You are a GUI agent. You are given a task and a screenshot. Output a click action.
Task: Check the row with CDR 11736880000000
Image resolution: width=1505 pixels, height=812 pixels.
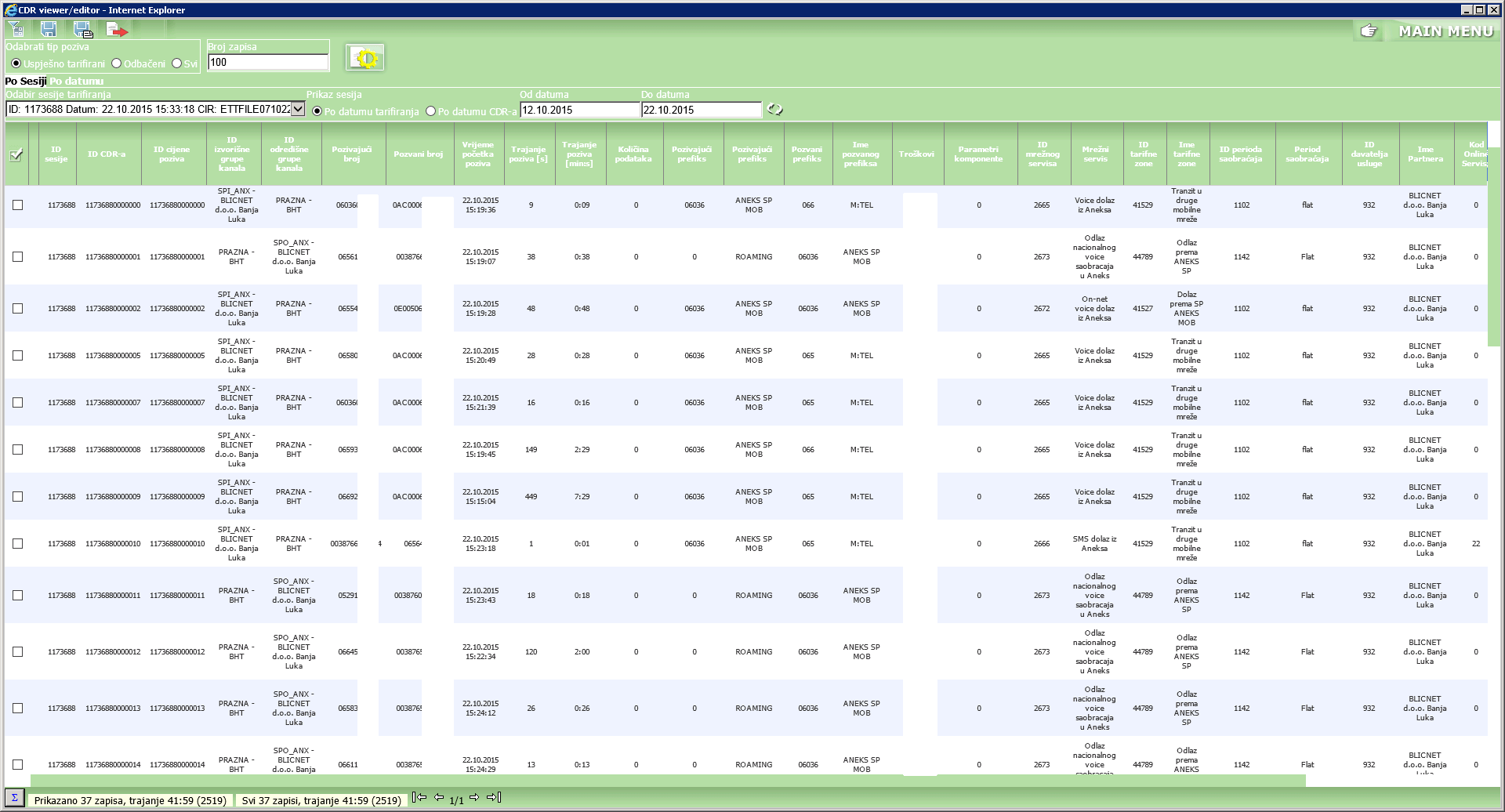point(17,205)
